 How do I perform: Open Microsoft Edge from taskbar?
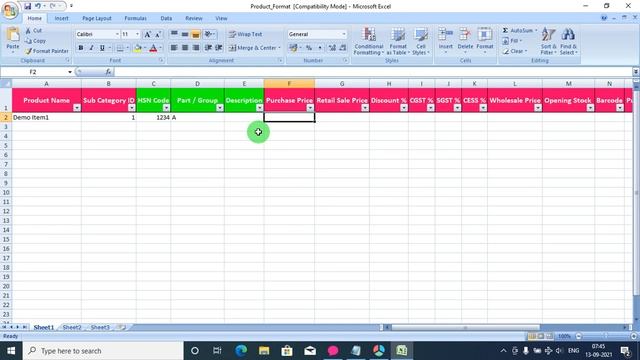click(x=241, y=351)
